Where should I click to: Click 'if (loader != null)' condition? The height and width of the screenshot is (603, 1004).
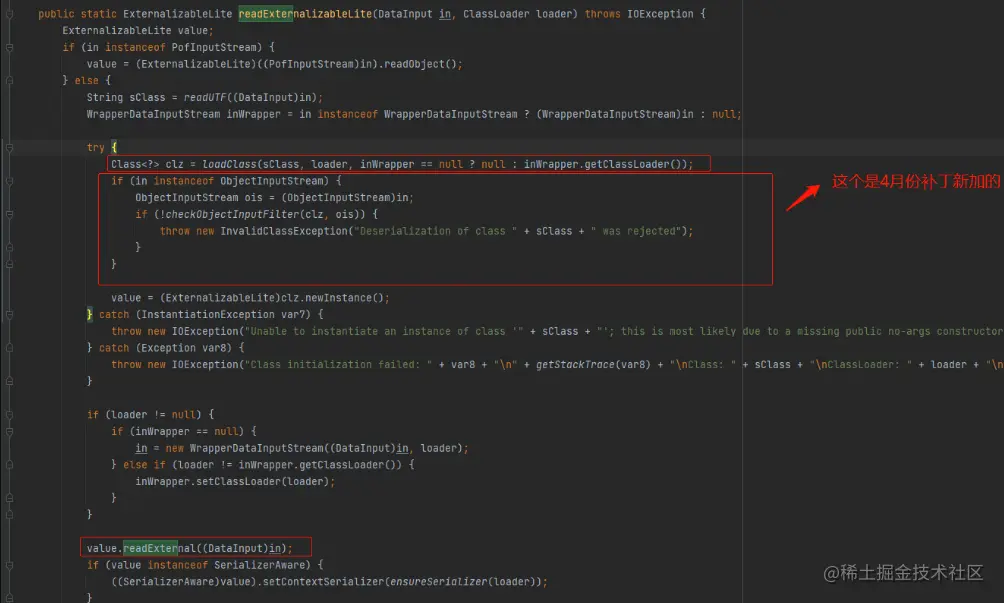click(x=144, y=415)
